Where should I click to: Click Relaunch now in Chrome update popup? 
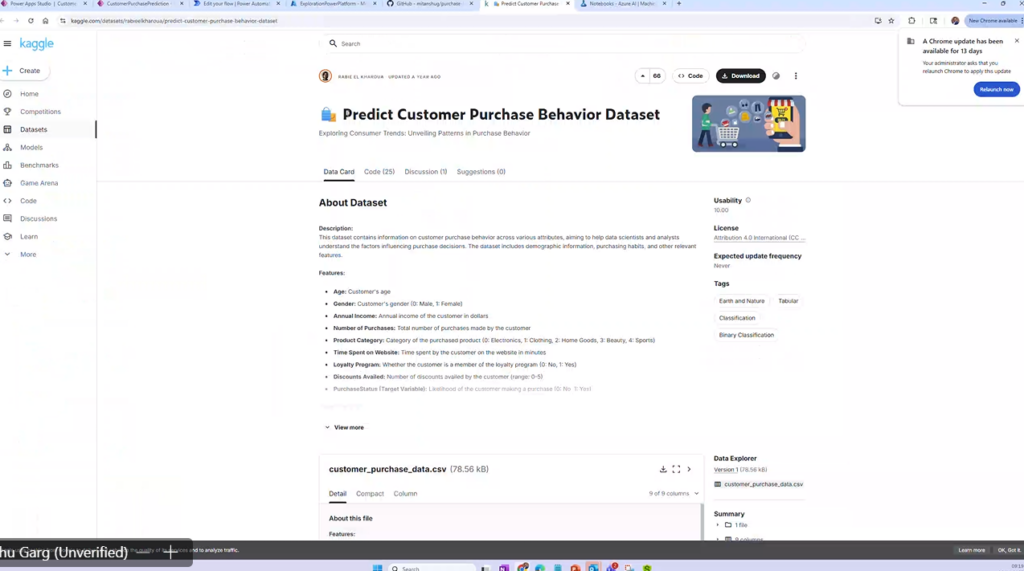996,90
